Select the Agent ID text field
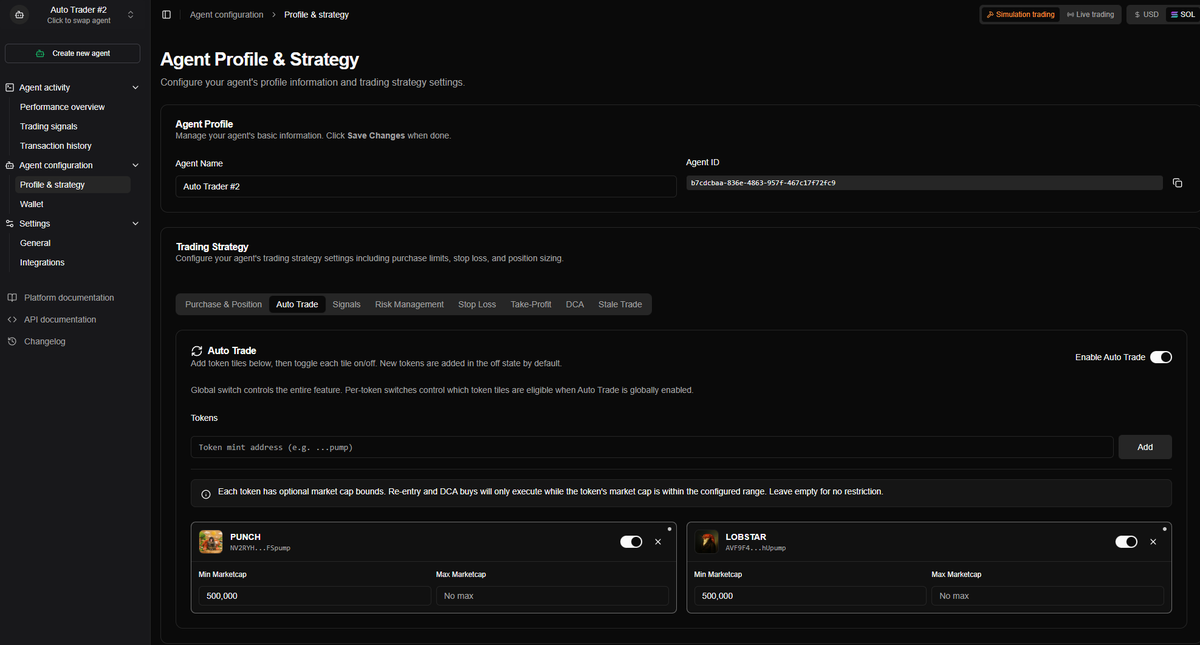This screenshot has height=645, width=1200. [924, 183]
